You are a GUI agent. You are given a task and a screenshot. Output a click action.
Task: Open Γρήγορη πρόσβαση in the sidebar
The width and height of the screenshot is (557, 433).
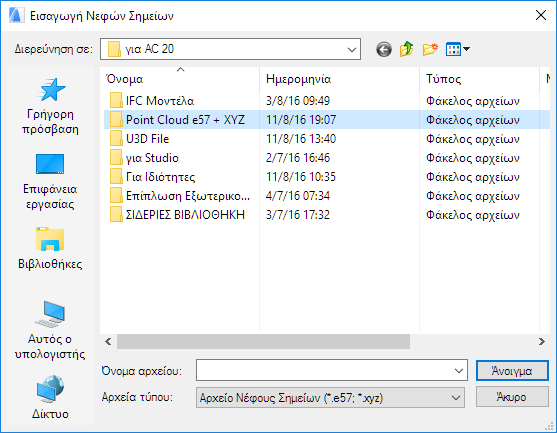50,107
